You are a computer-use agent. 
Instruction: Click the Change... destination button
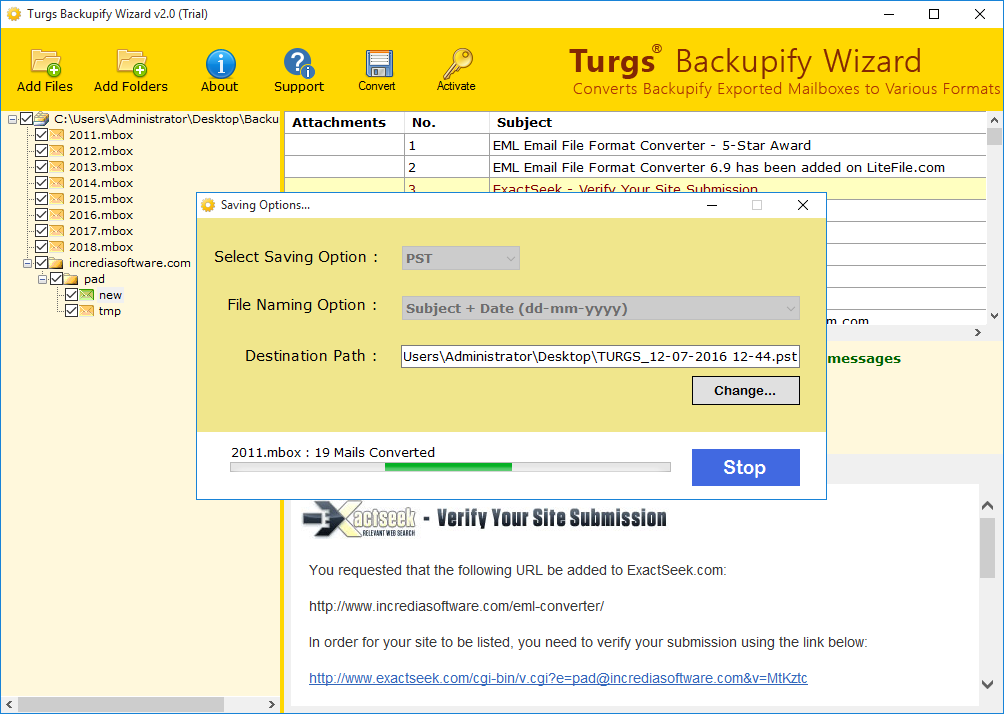tap(745, 391)
